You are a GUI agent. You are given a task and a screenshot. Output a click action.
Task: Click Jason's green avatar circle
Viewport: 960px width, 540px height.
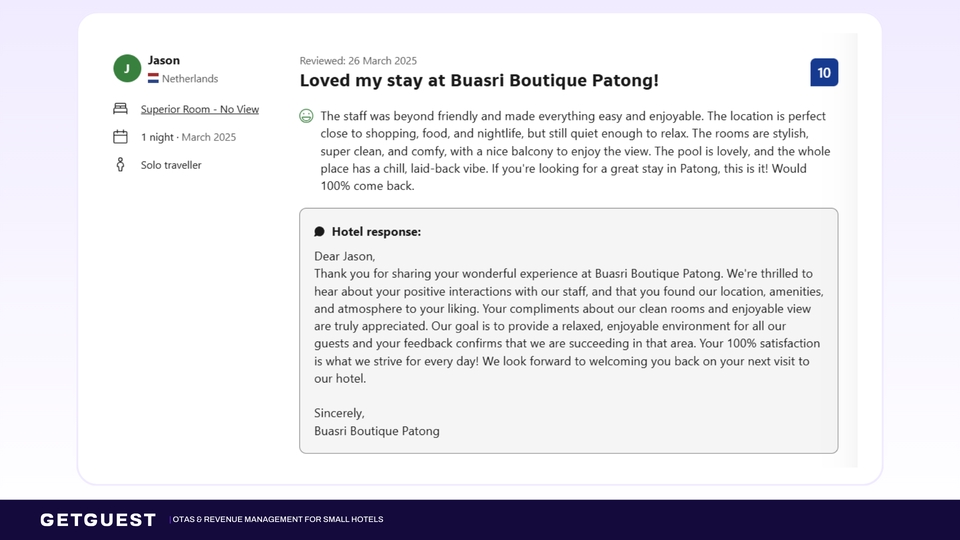coord(127,68)
